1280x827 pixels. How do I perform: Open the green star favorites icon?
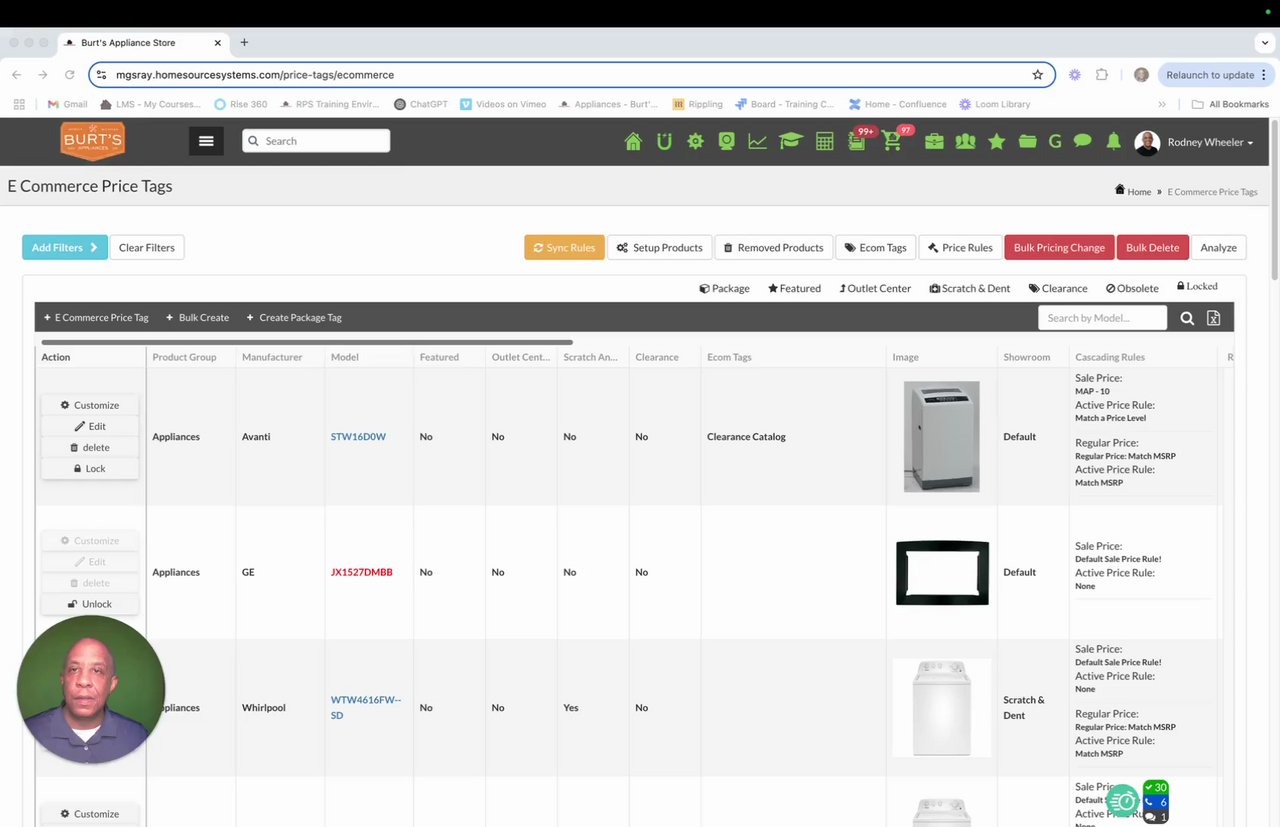tap(996, 142)
